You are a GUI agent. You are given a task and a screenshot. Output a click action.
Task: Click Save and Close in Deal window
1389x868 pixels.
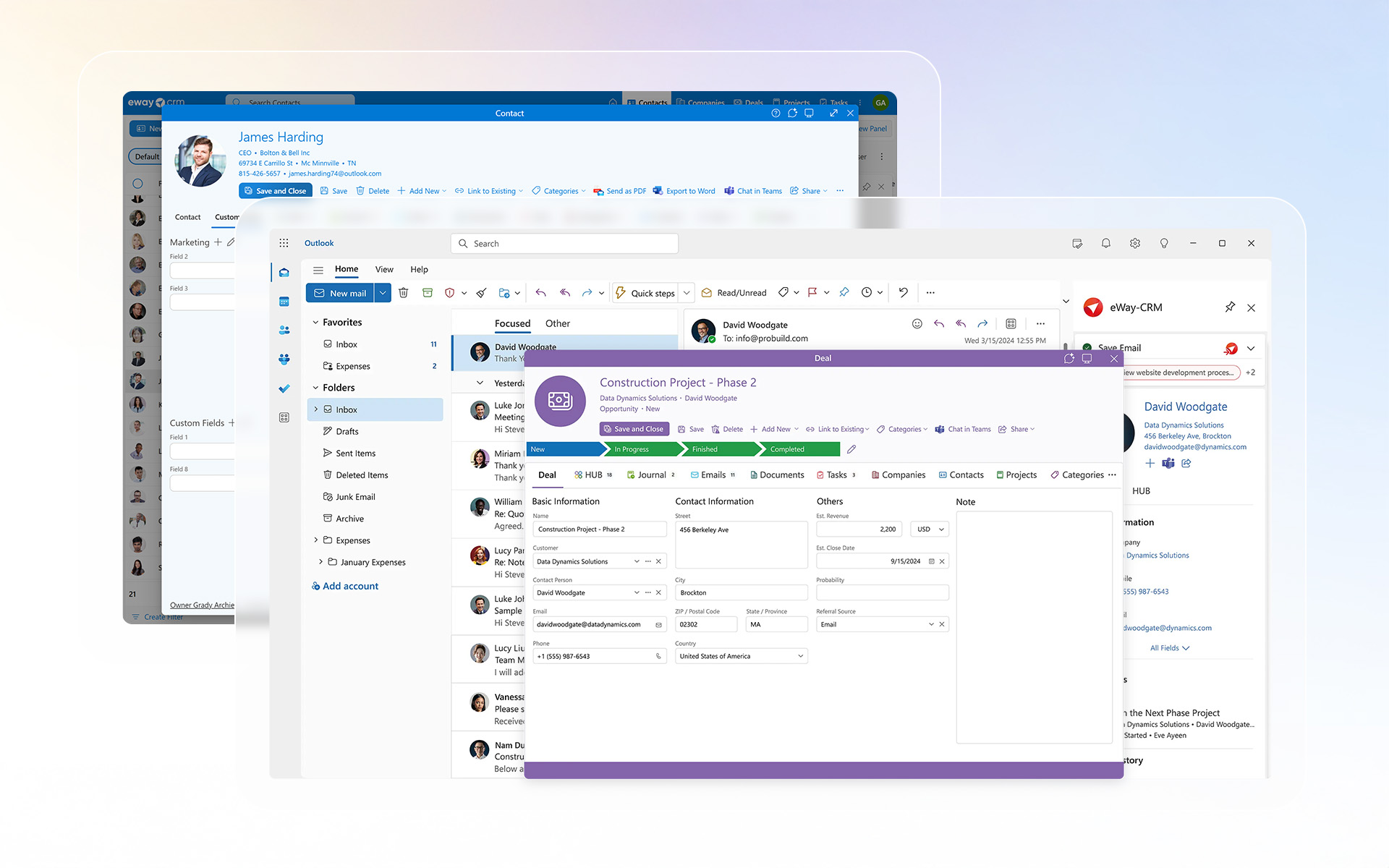[x=634, y=429]
